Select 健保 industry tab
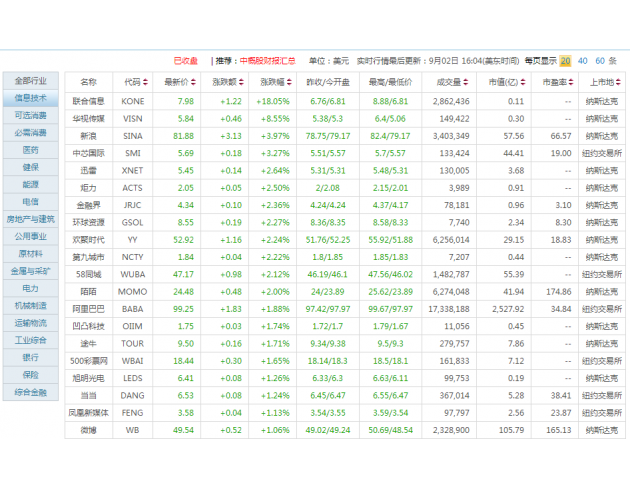Image resolution: width=630 pixels, height=490 pixels. 31,167
